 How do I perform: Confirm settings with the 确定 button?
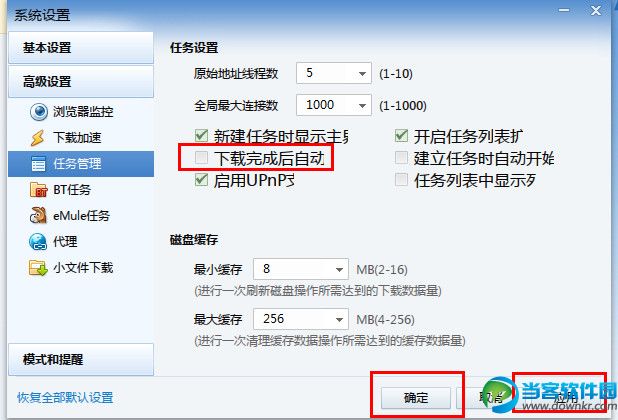(415, 398)
